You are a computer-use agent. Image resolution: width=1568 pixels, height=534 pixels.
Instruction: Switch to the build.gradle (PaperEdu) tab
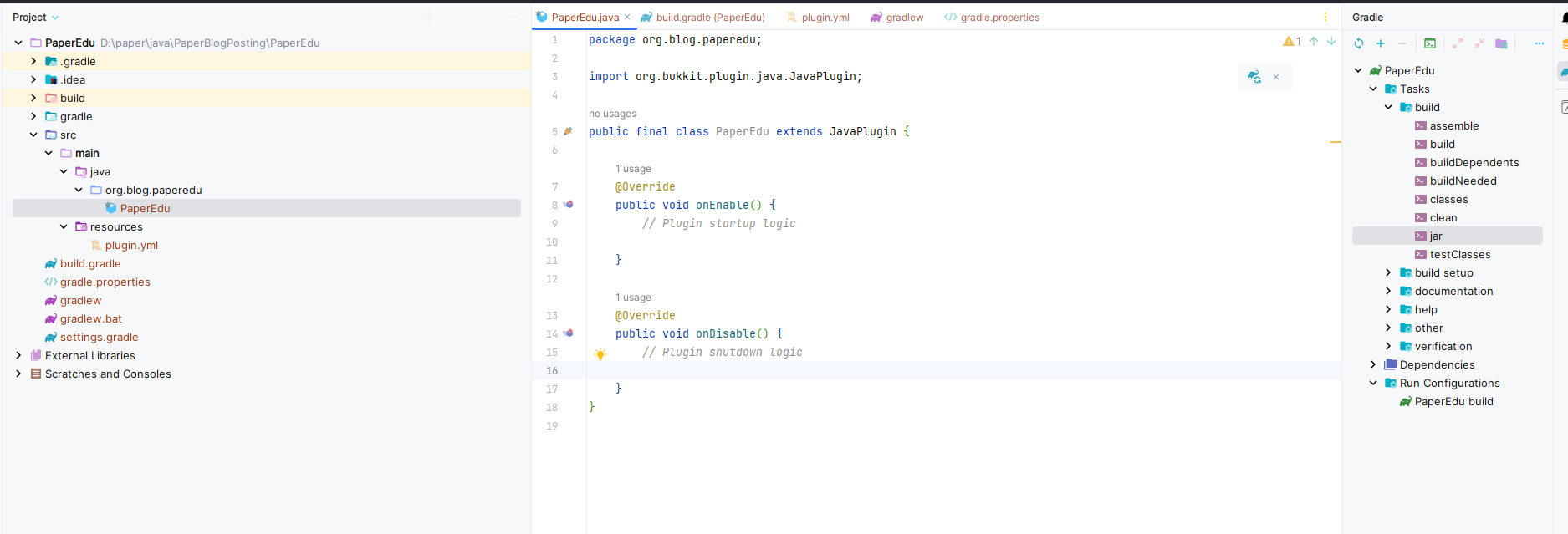click(x=703, y=17)
